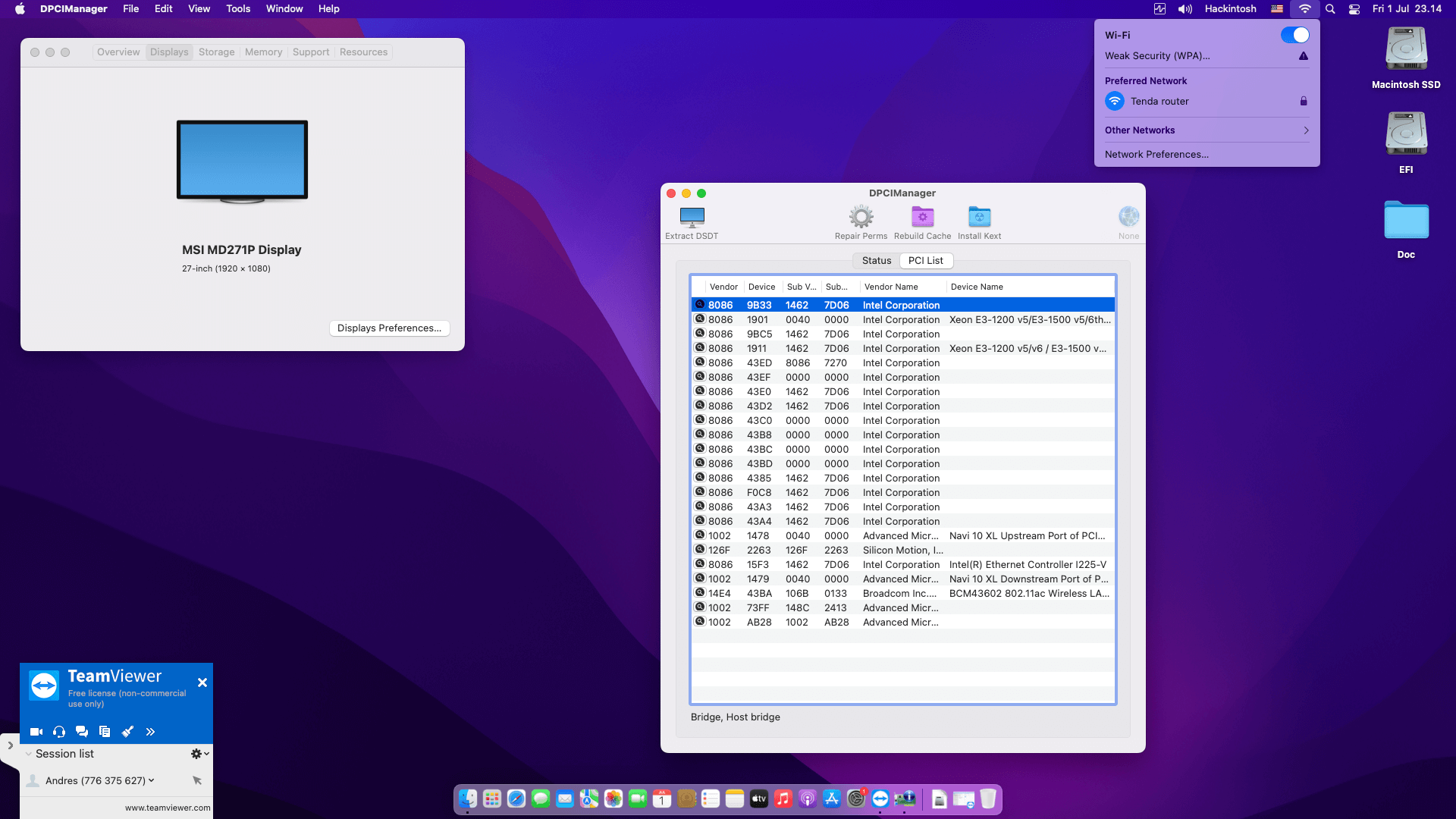
Task: Expand more TeamViewer tools with double arrow
Action: pos(150,732)
